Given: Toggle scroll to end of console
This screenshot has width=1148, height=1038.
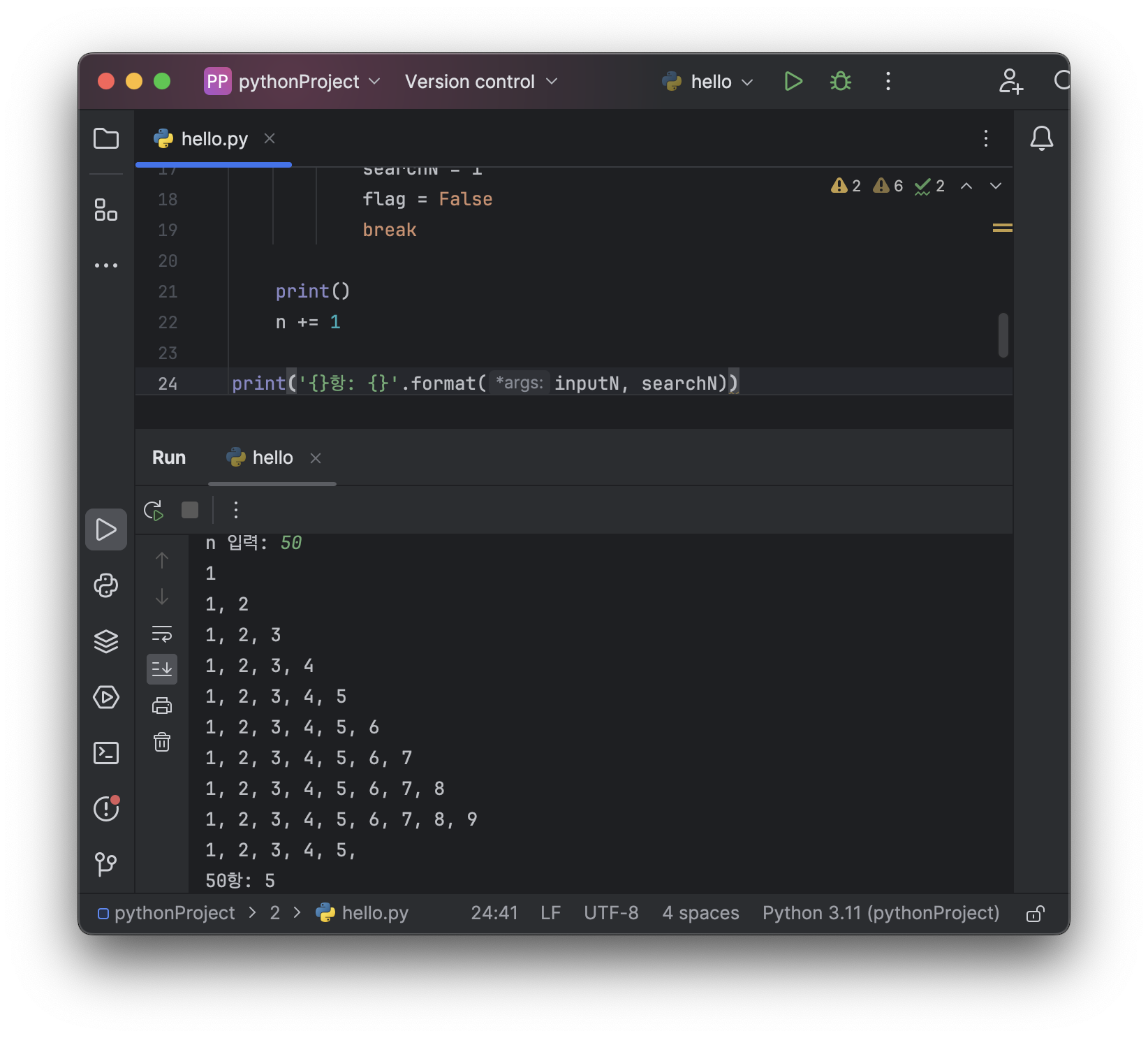Looking at the screenshot, I should coord(162,669).
